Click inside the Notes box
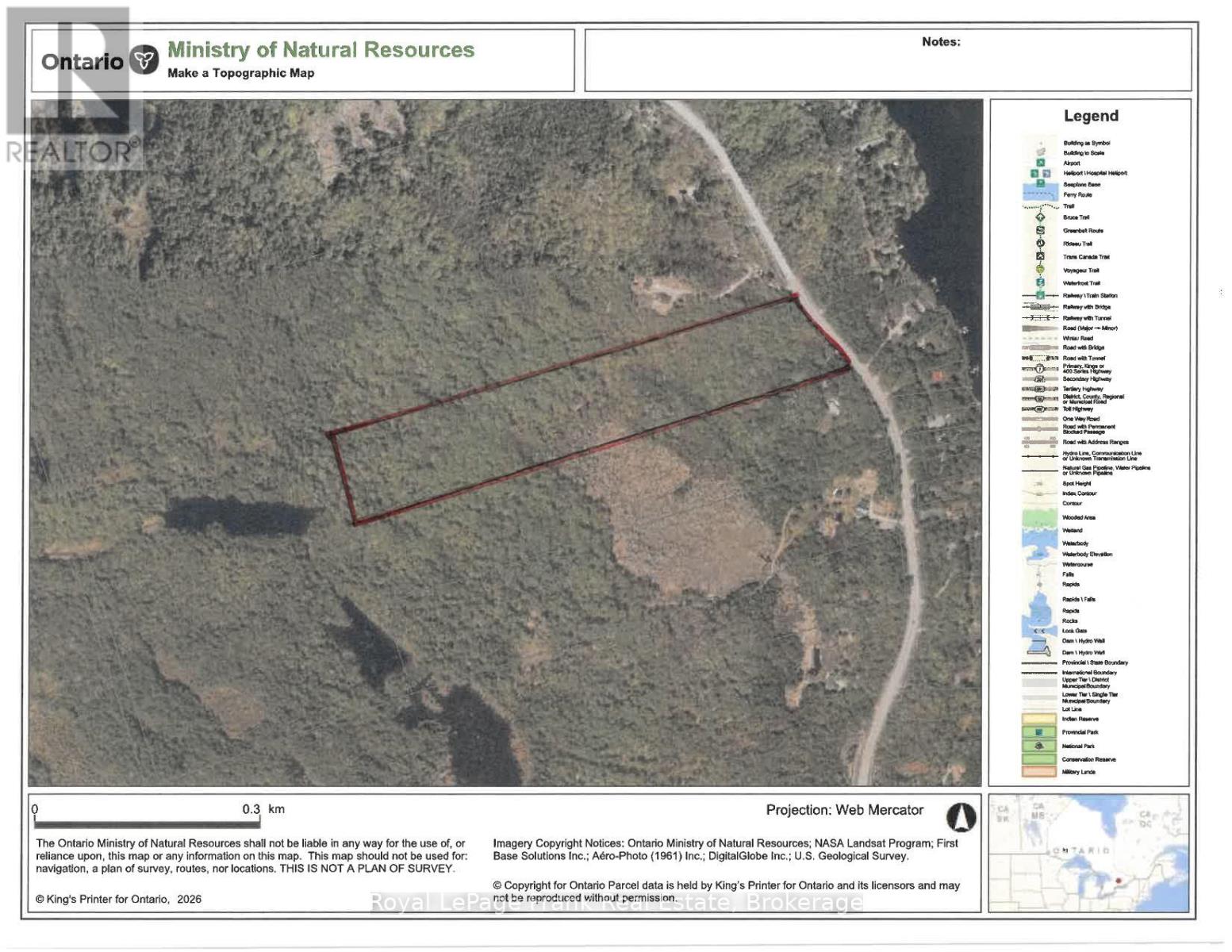This screenshot has height=952, width=1232. [888, 60]
